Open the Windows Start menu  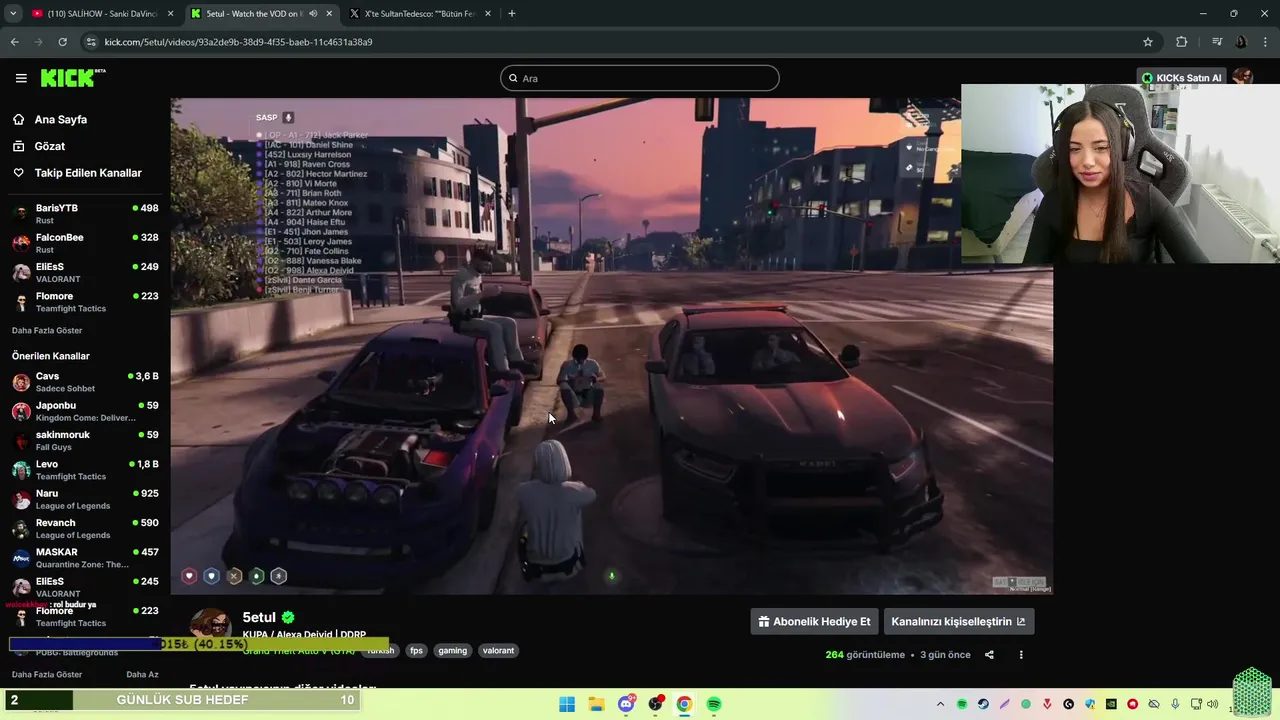567,704
